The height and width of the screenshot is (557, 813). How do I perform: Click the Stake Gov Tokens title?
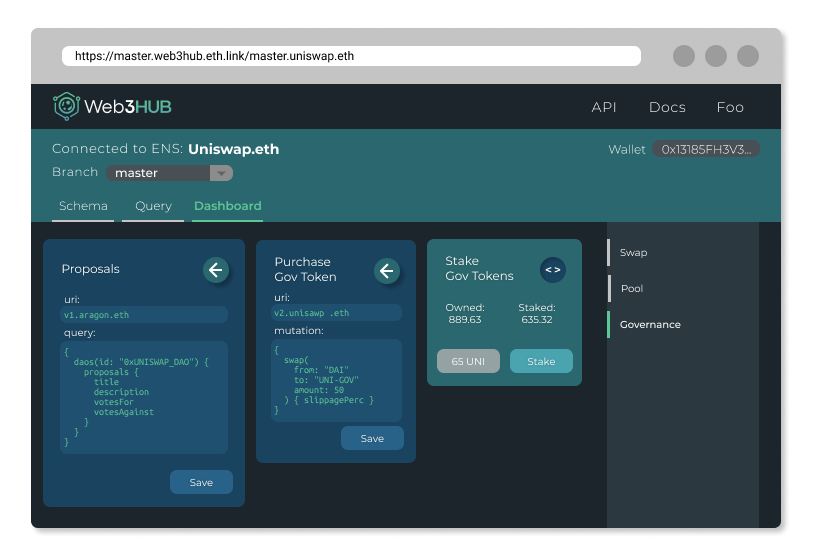(x=479, y=268)
